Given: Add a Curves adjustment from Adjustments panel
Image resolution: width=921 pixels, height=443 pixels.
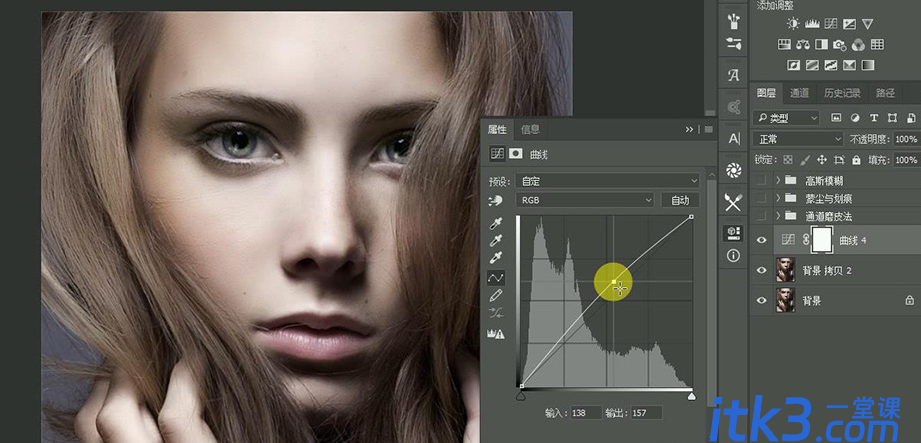Looking at the screenshot, I should point(831,24).
